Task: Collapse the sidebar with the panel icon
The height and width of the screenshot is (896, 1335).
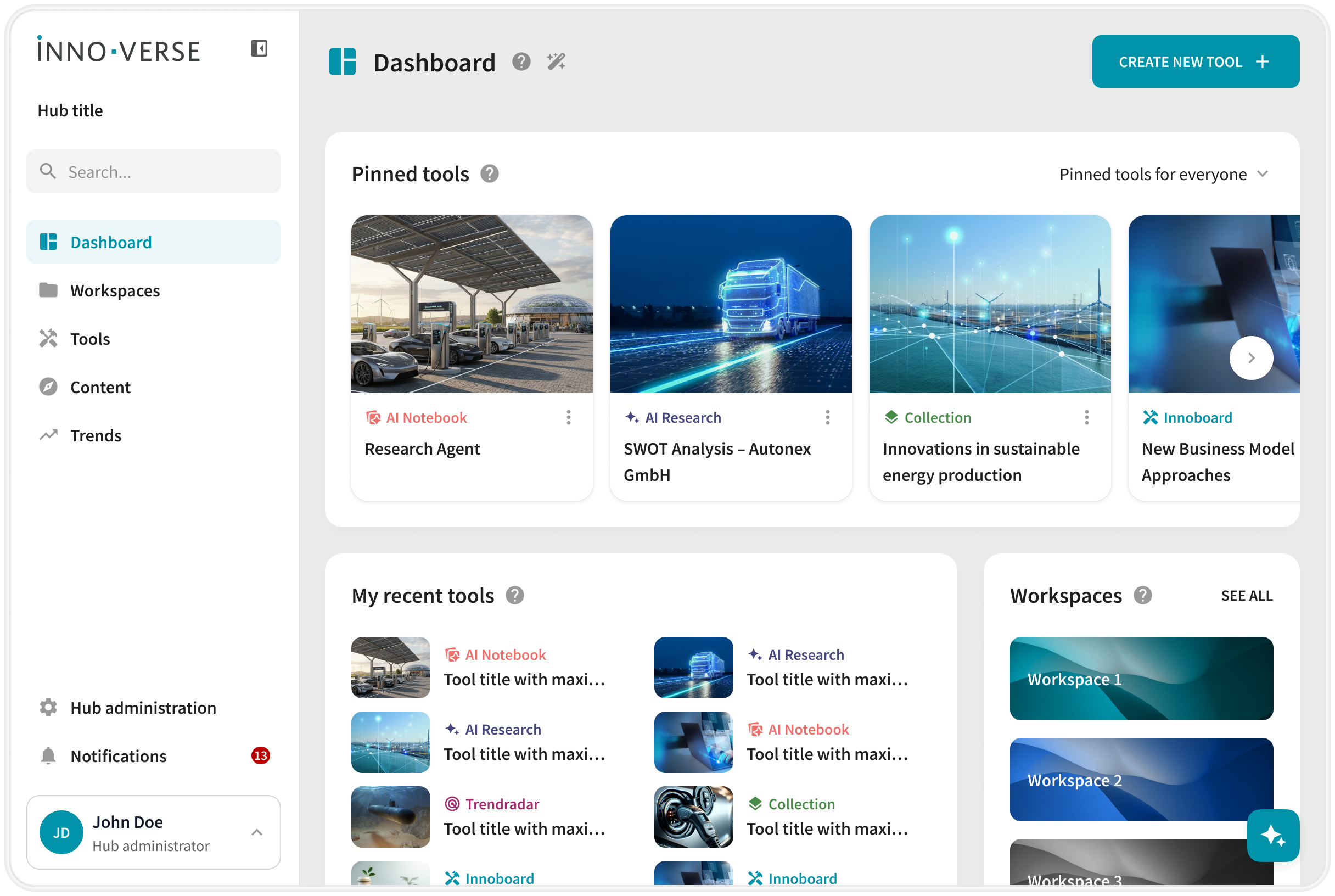Action: coord(259,48)
